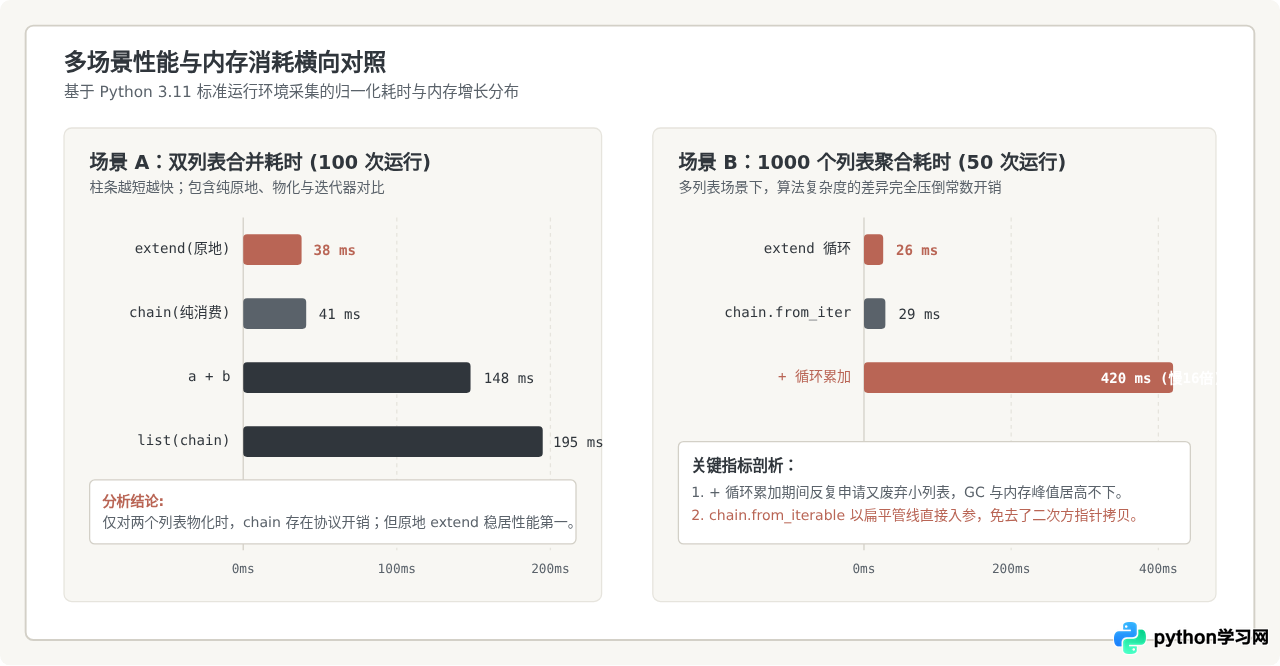Click the value '41 ms'

(x=340, y=315)
